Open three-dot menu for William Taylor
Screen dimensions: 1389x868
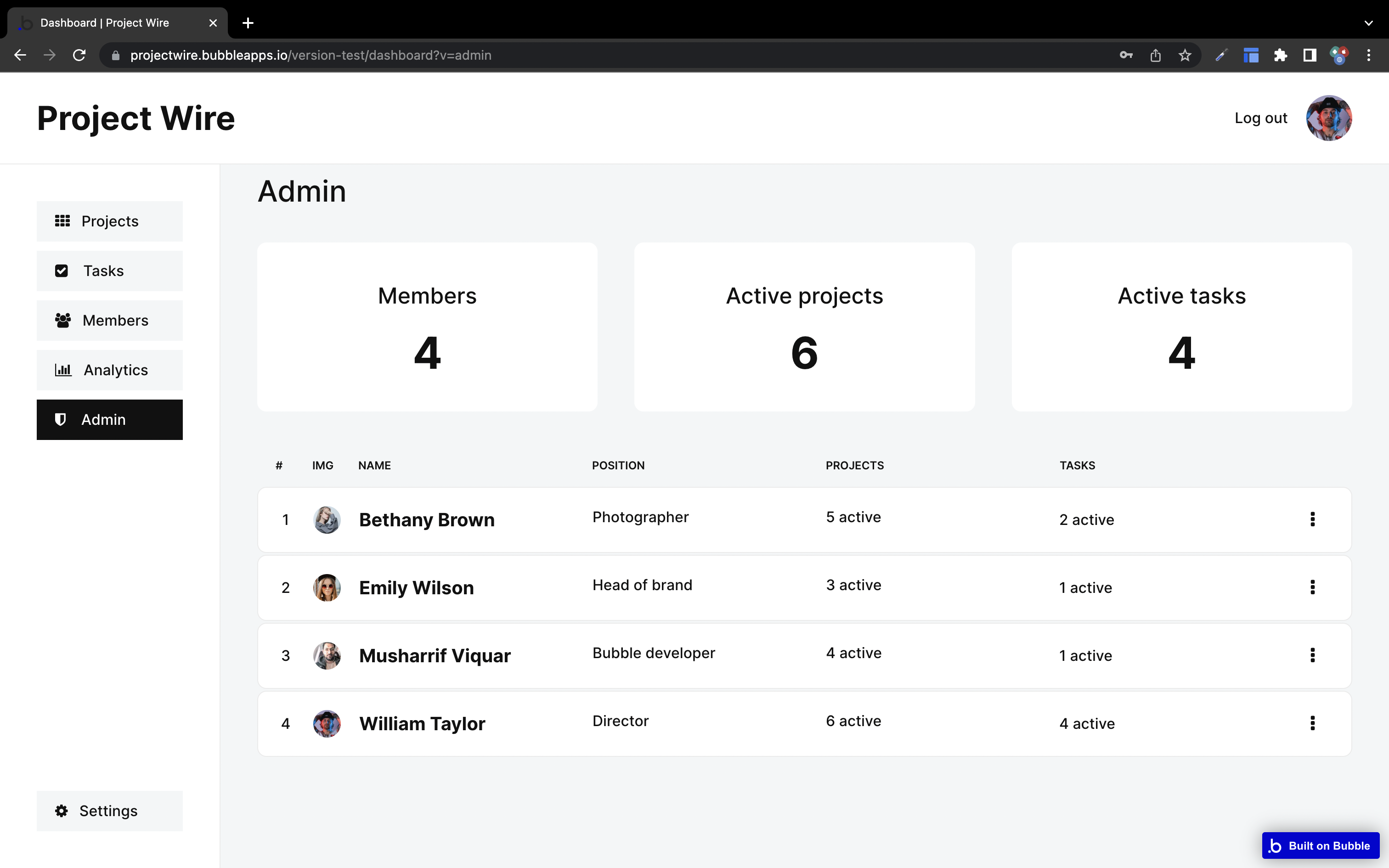coord(1312,723)
